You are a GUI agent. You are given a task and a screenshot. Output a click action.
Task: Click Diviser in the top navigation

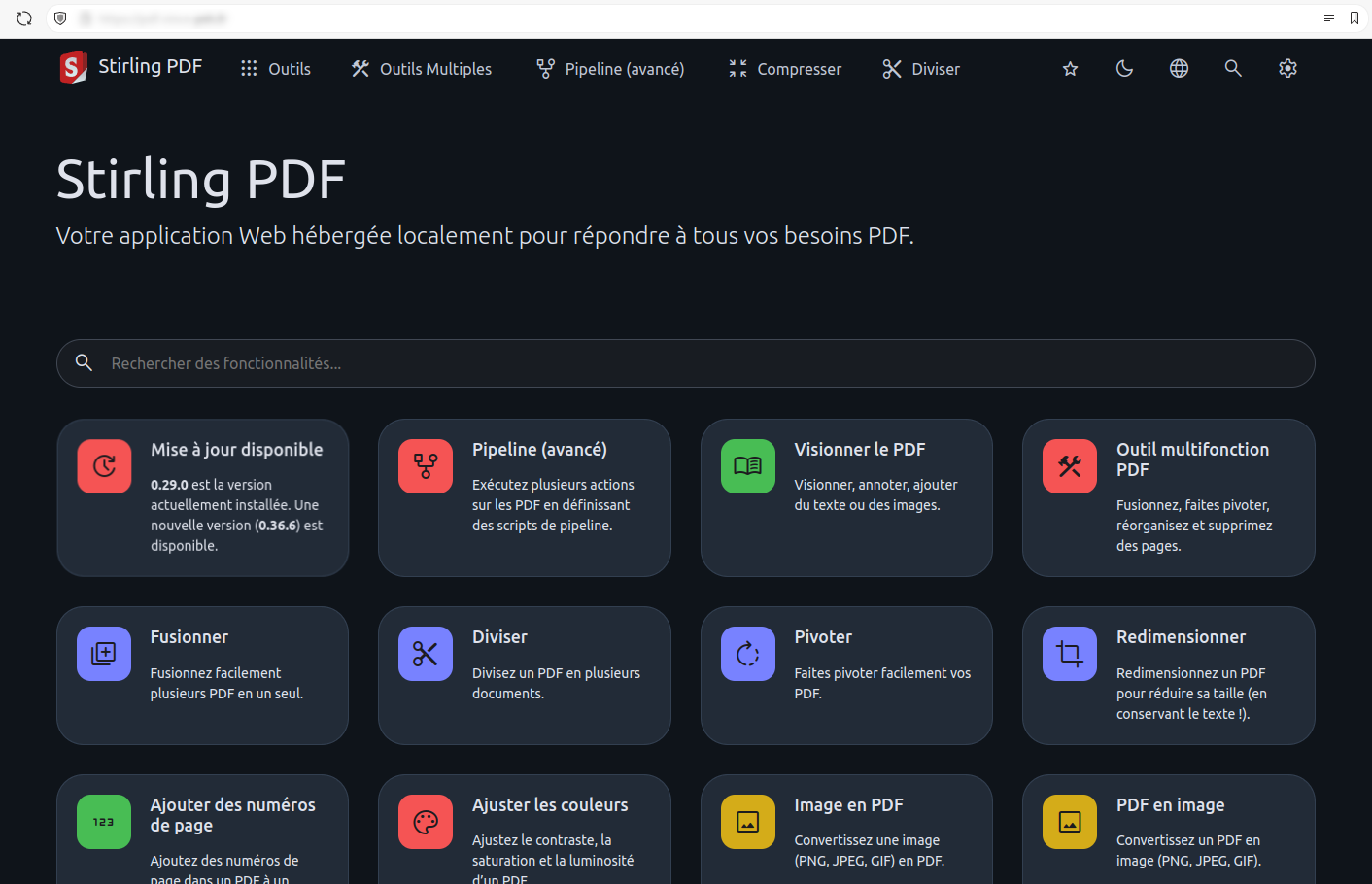coord(921,69)
